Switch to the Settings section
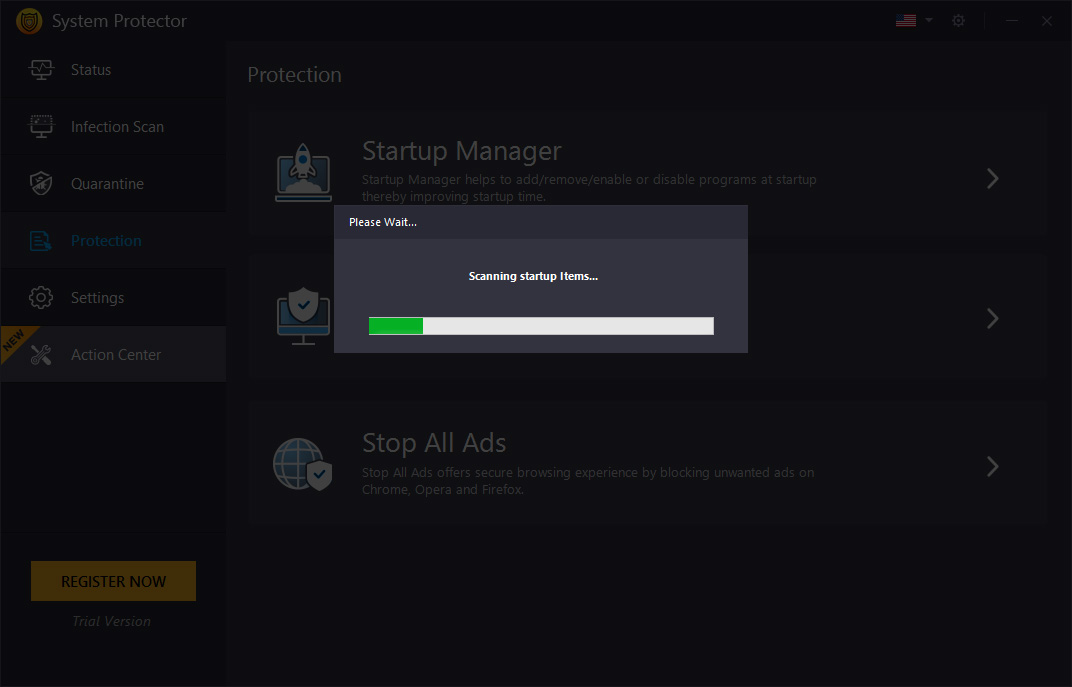This screenshot has width=1072, height=687. 97,297
